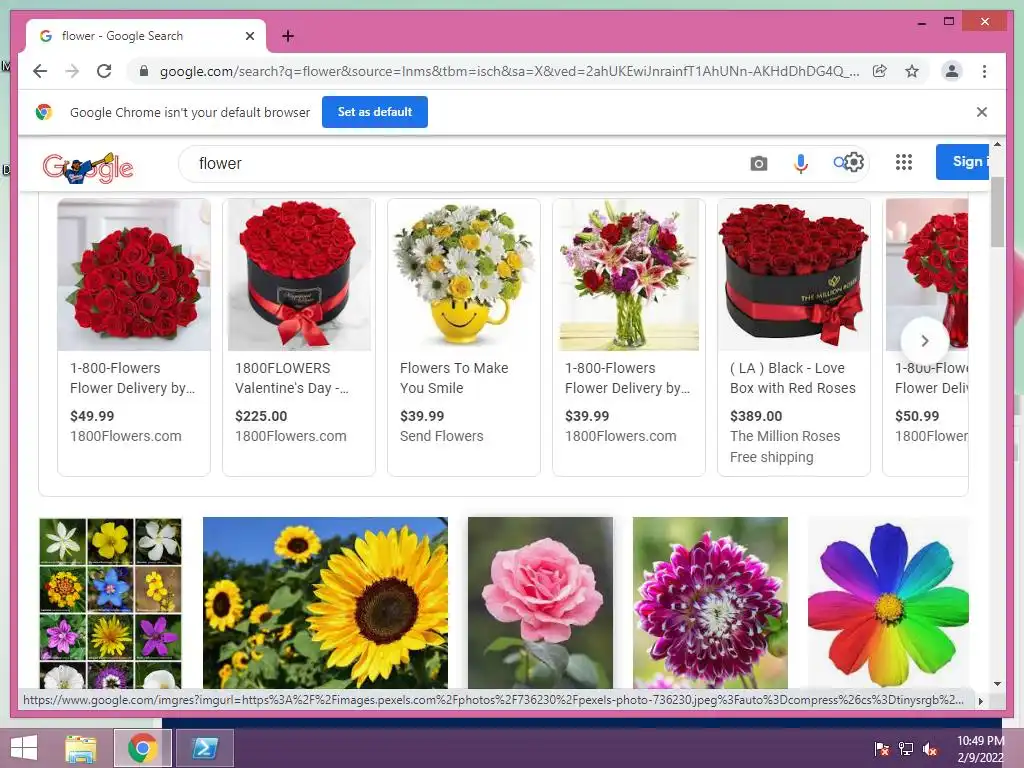Open a new tab
Screen dimensions: 1024x768
point(287,36)
